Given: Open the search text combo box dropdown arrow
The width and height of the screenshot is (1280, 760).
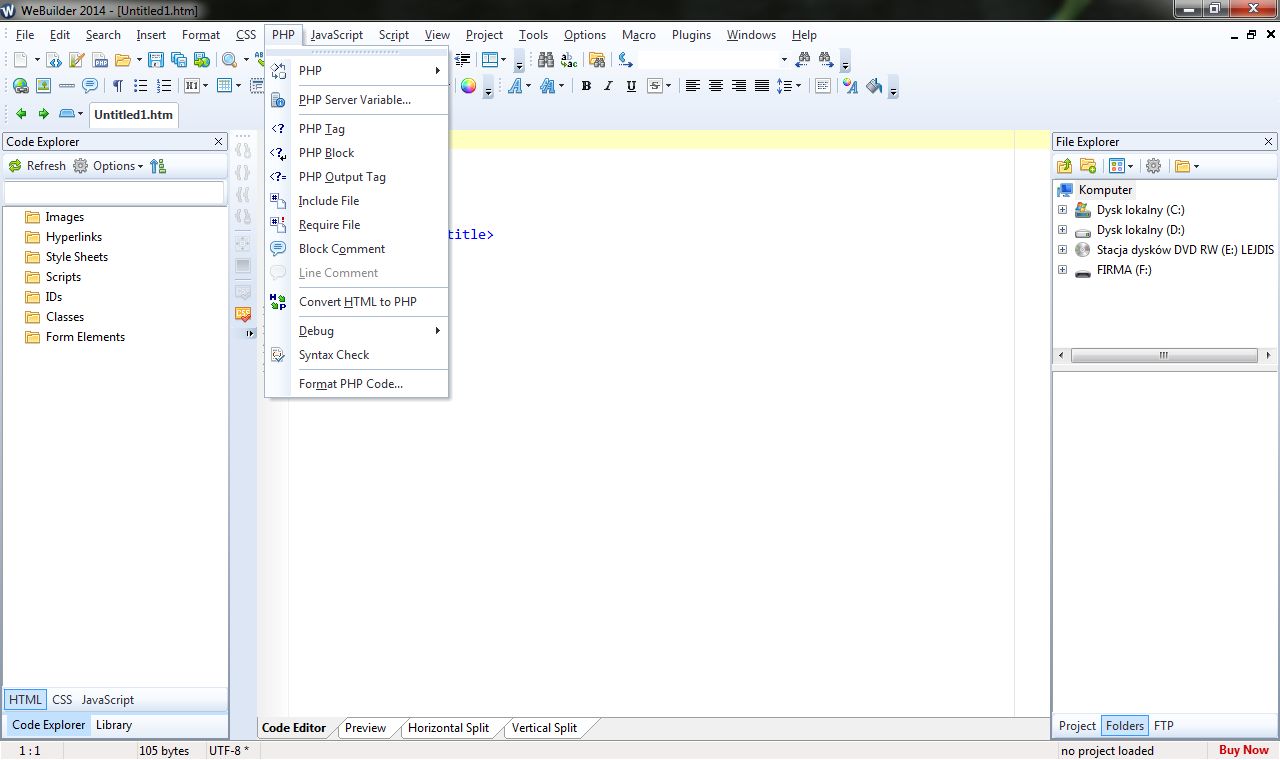Looking at the screenshot, I should click(784, 60).
